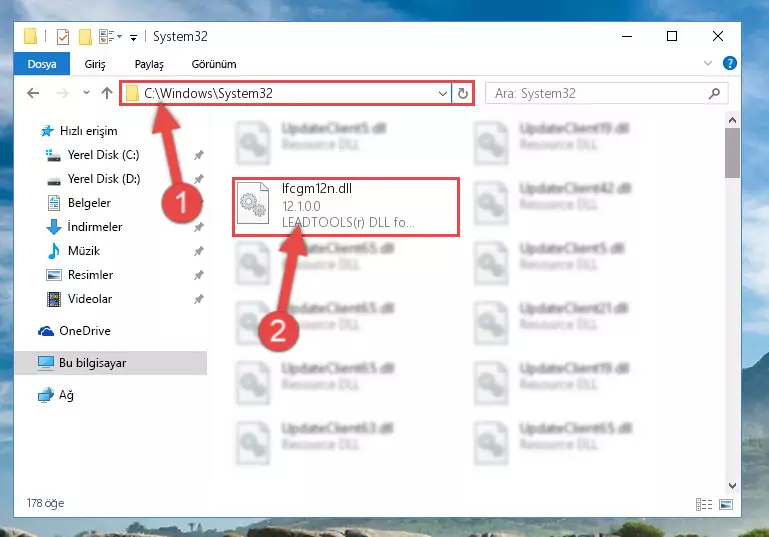Screen dimensions: 769x537
Task: Click the pin icon next to Videolar
Action: coord(199,300)
